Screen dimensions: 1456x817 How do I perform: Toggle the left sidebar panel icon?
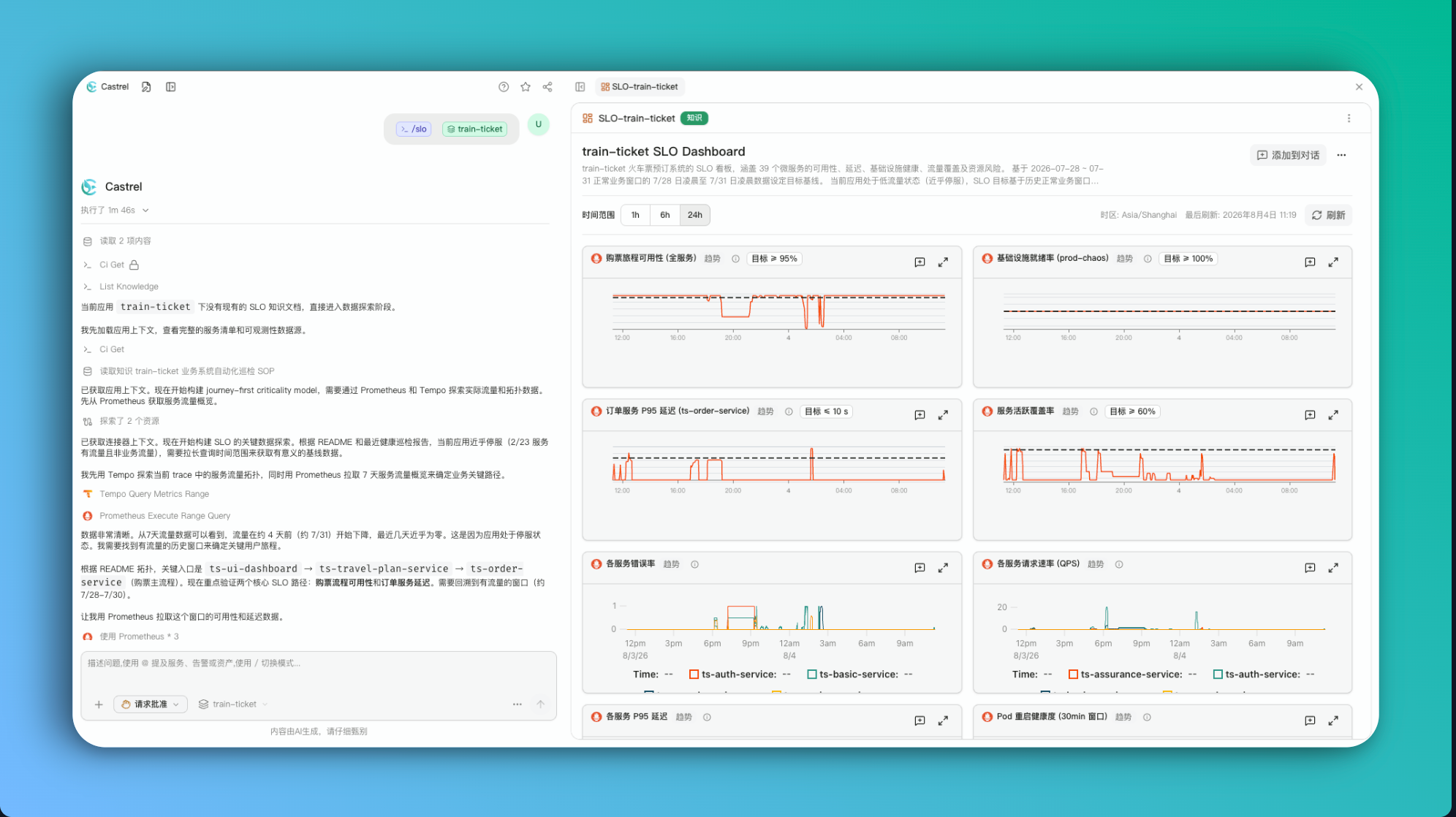coord(171,87)
